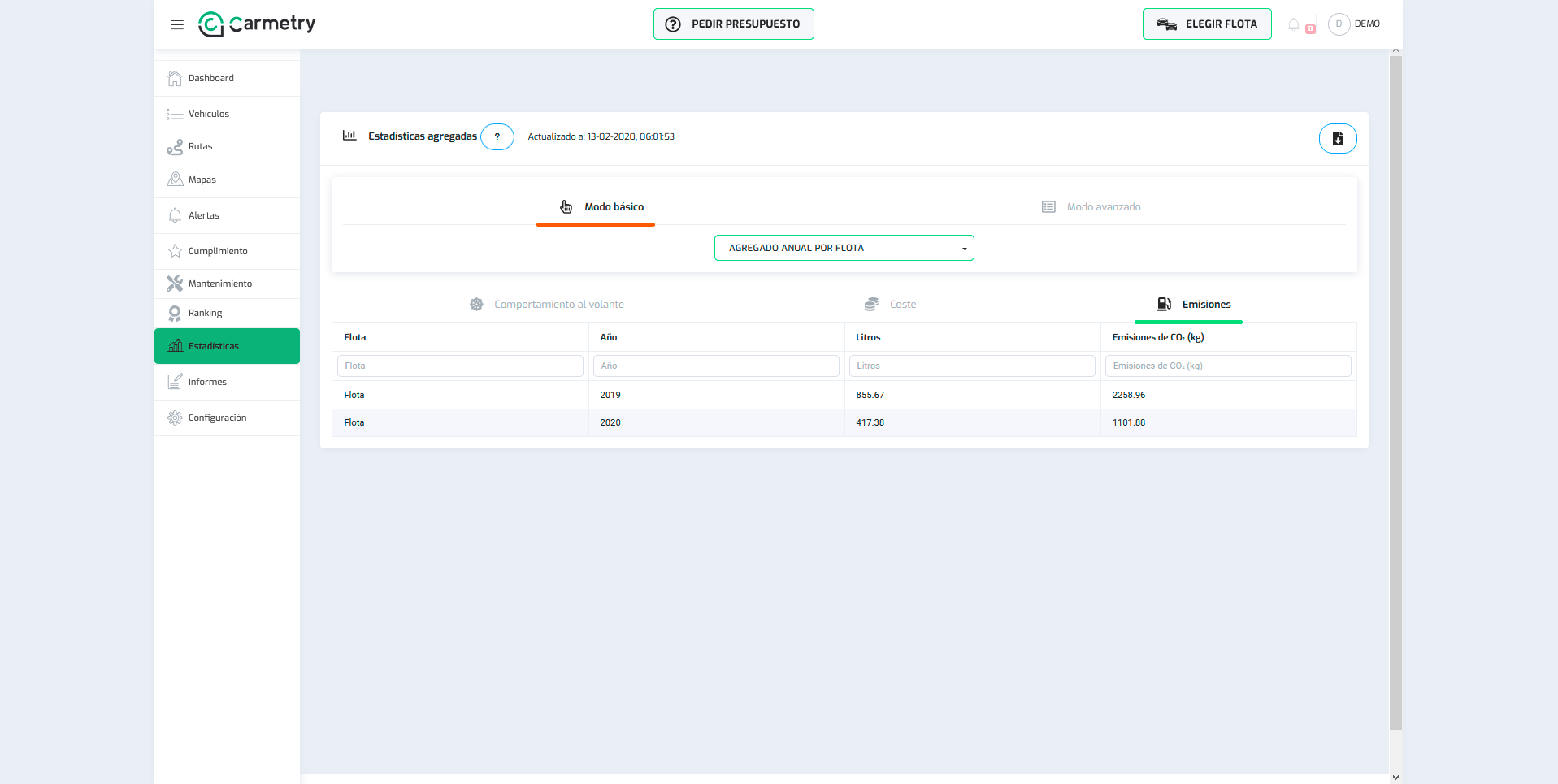1558x784 pixels.
Task: Focus the Año filter input
Action: point(716,366)
